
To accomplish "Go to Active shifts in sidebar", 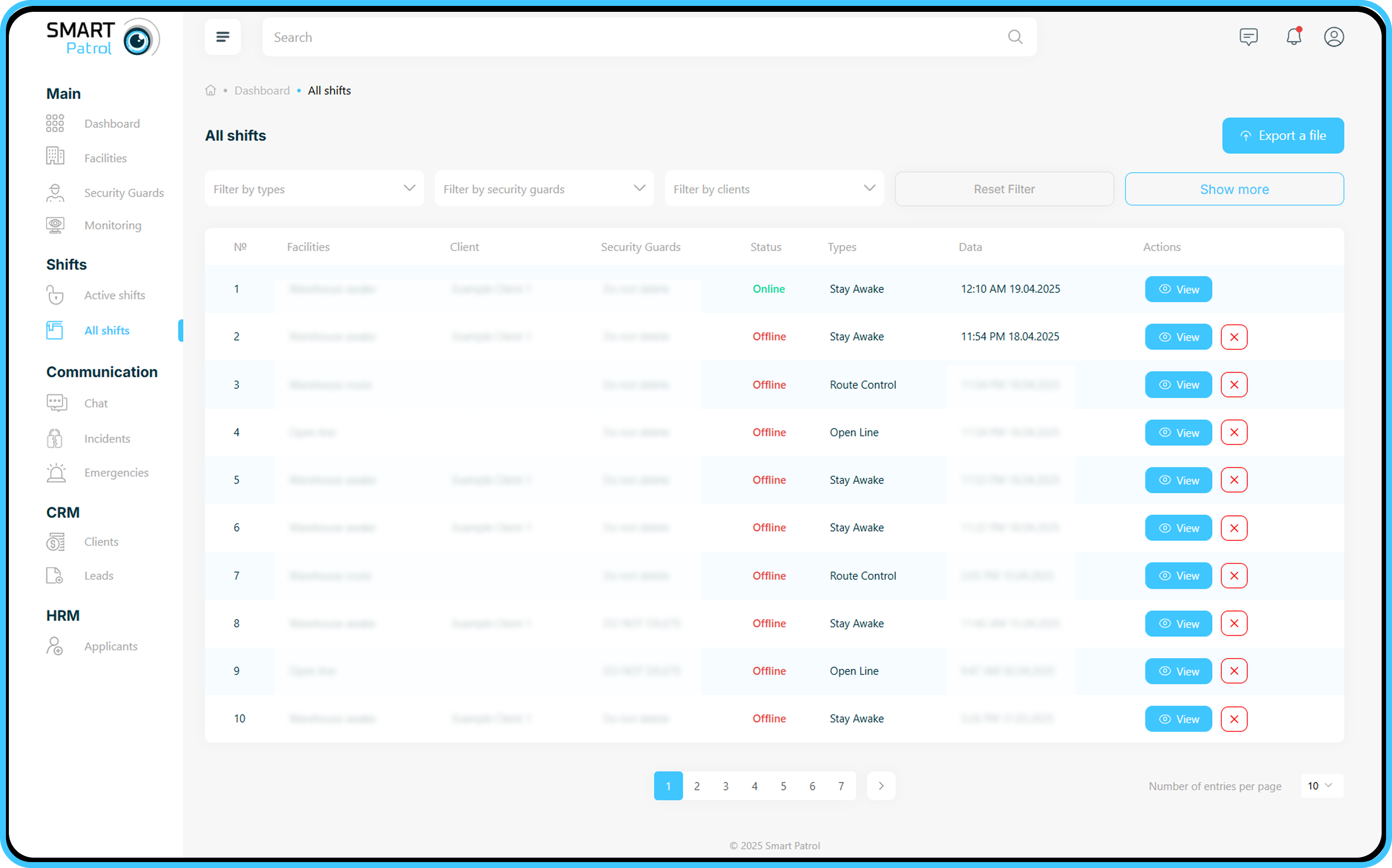I will point(114,295).
